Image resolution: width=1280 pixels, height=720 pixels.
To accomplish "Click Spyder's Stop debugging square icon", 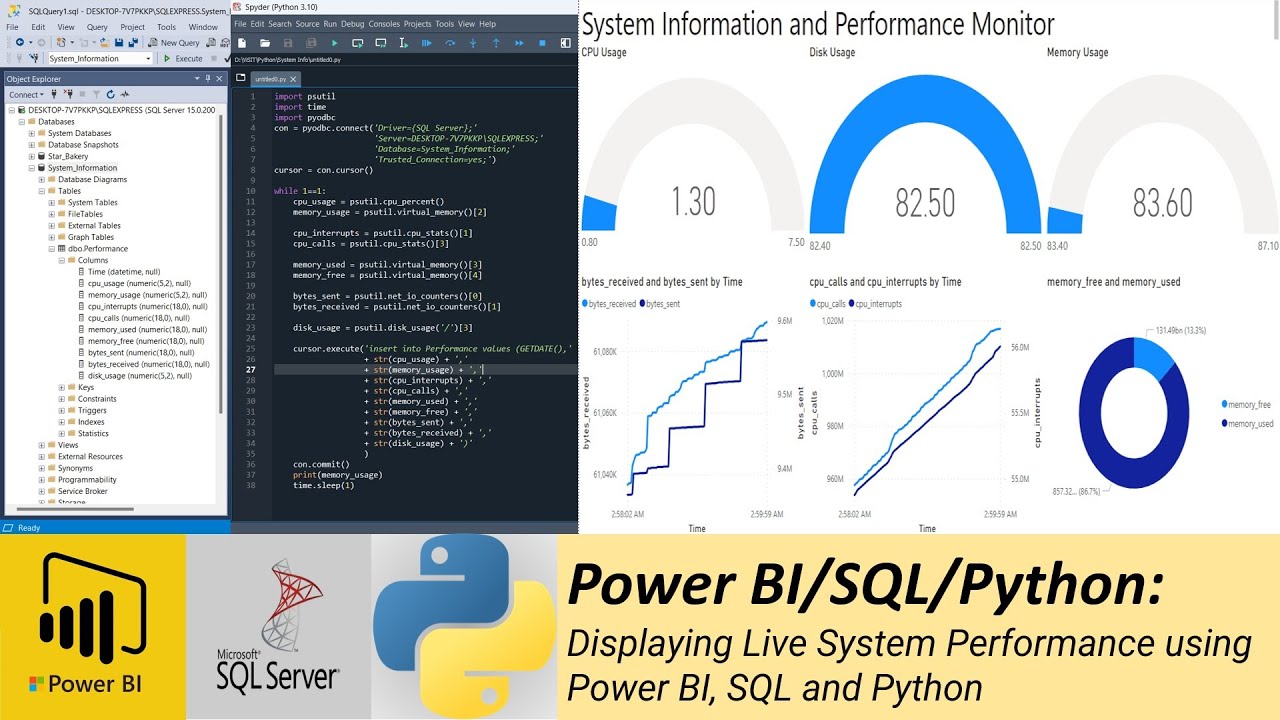I will tap(542, 43).
